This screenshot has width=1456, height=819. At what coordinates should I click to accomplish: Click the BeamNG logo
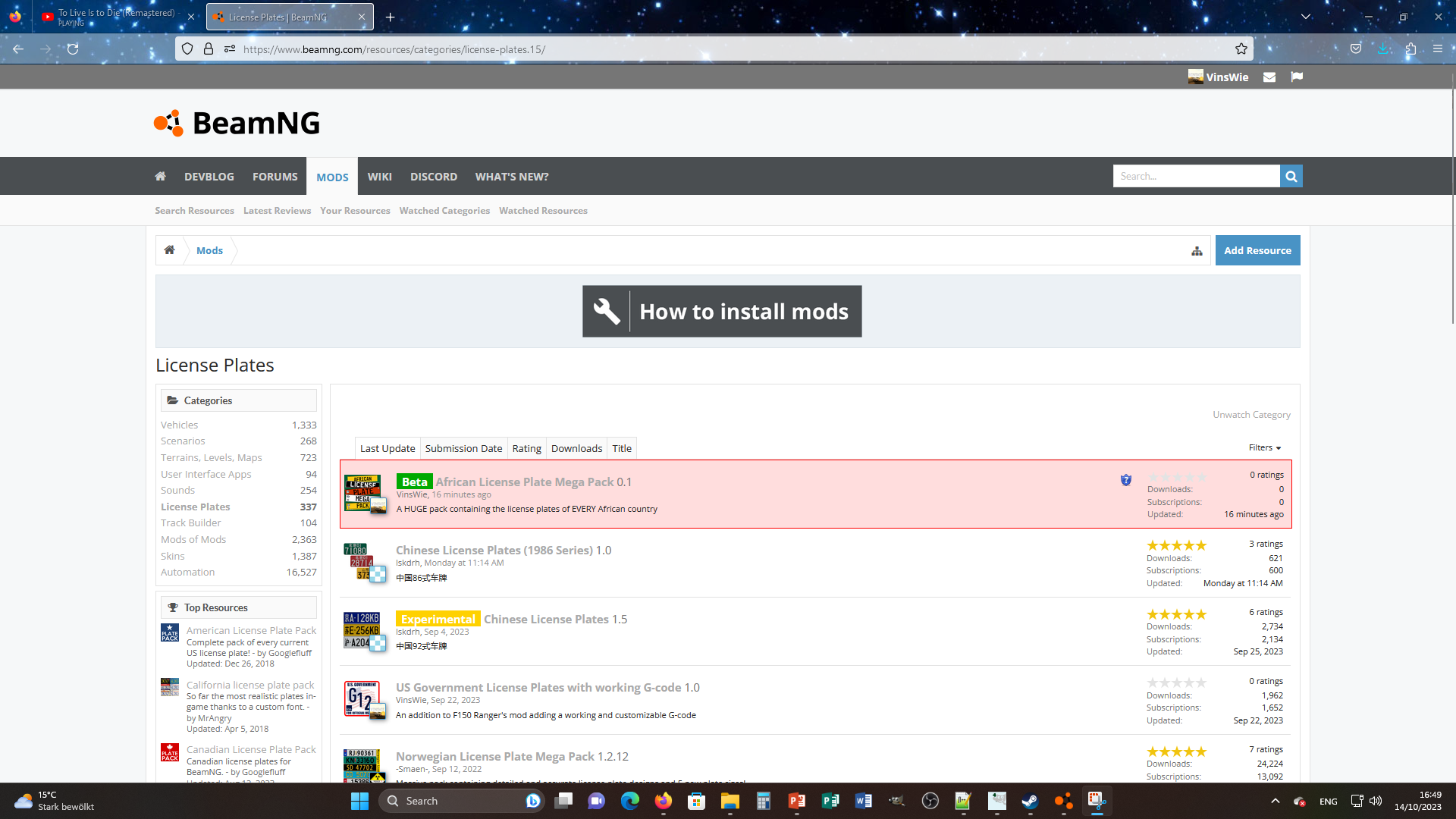237,123
